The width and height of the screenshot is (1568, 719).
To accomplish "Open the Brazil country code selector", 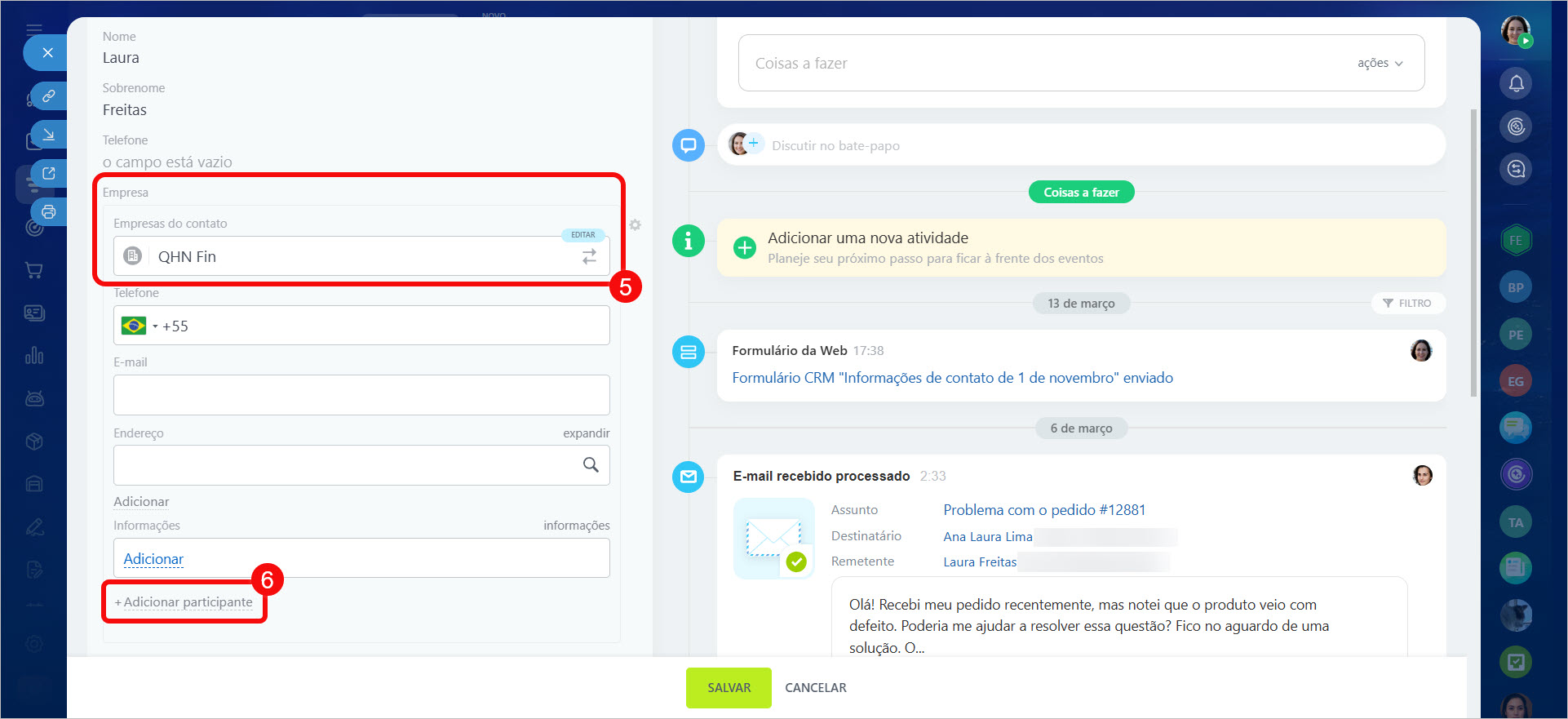I will [x=139, y=326].
